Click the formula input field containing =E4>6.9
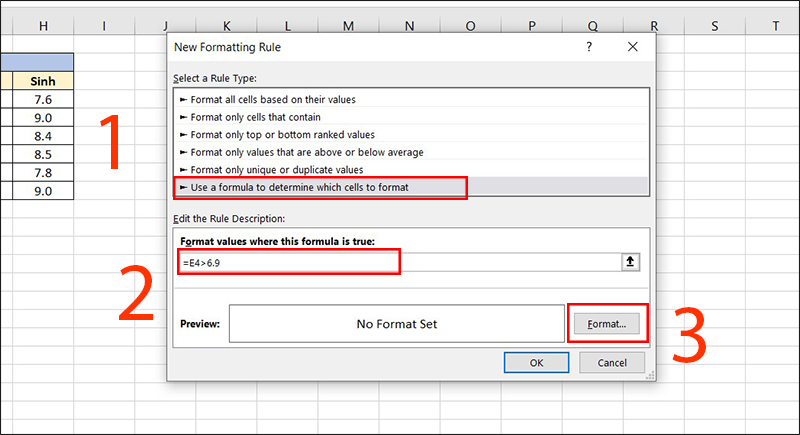Viewport: 800px width, 435px height. [401, 263]
